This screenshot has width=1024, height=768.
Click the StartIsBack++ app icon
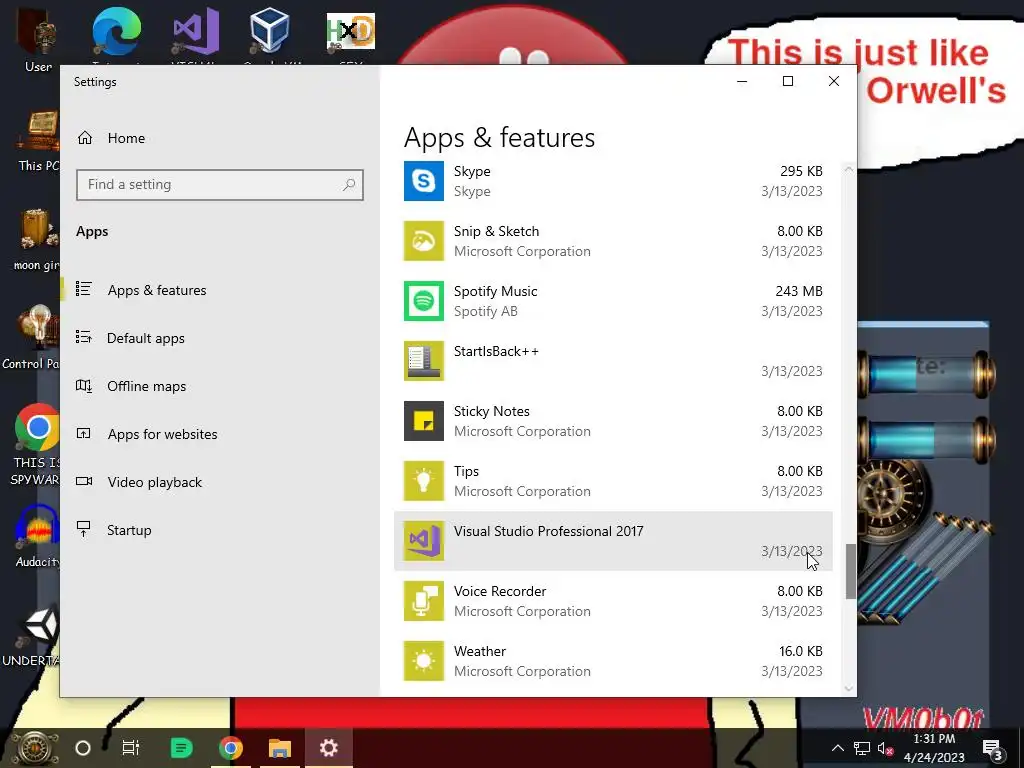(x=424, y=361)
